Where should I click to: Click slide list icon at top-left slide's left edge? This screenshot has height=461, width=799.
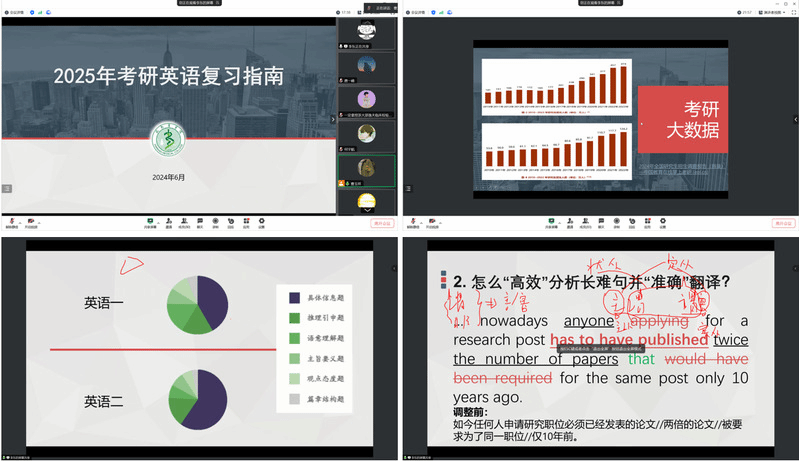pyautogui.click(x=6, y=188)
